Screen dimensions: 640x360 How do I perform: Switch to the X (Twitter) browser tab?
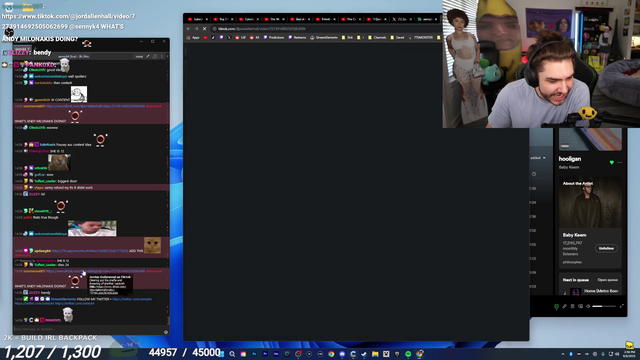pyautogui.click(x=402, y=19)
